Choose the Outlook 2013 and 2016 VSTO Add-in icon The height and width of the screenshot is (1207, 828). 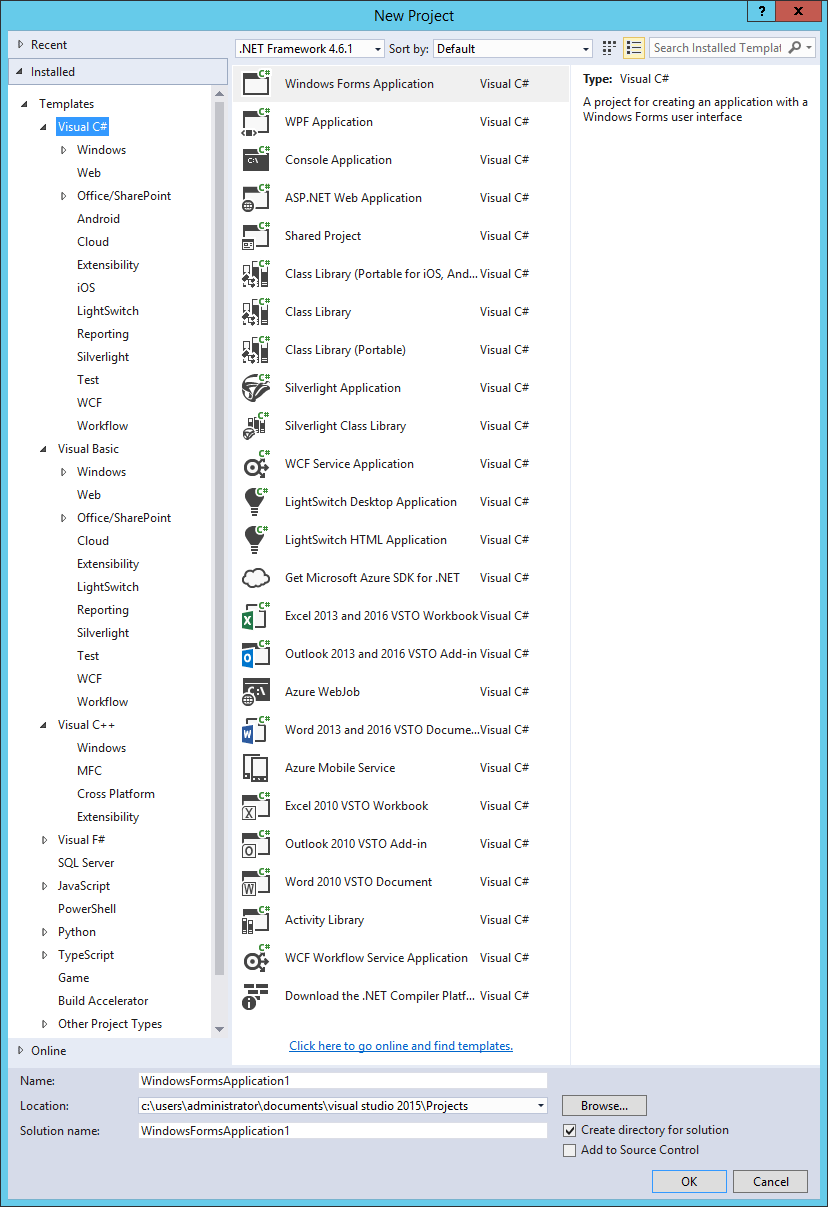pyautogui.click(x=256, y=654)
